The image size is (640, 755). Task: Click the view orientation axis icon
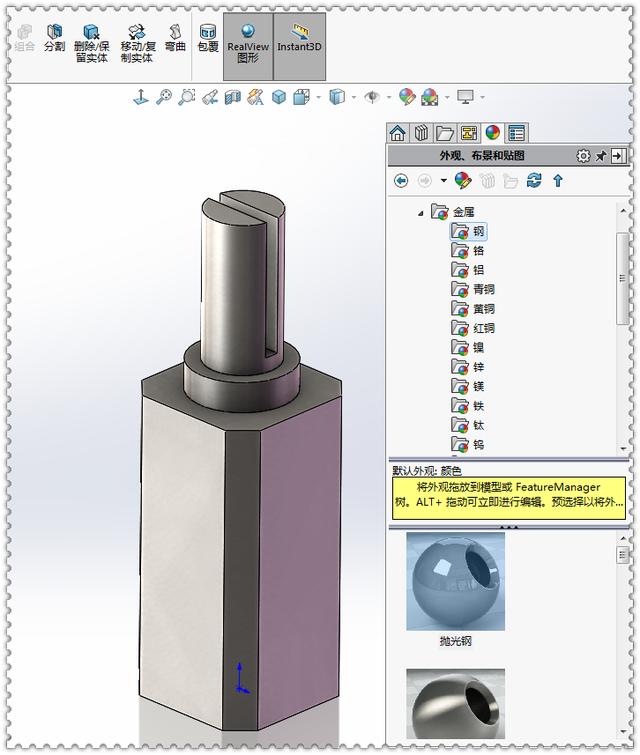[141, 97]
